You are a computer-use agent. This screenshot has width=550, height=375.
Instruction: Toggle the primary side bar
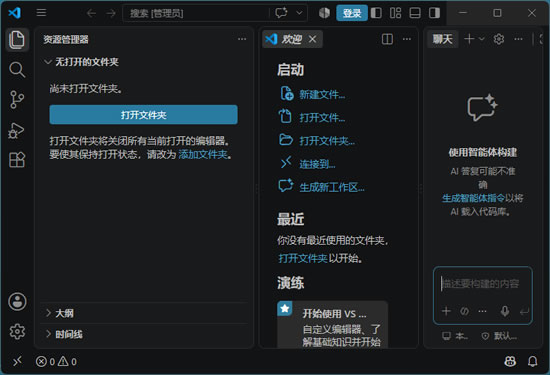coord(376,13)
